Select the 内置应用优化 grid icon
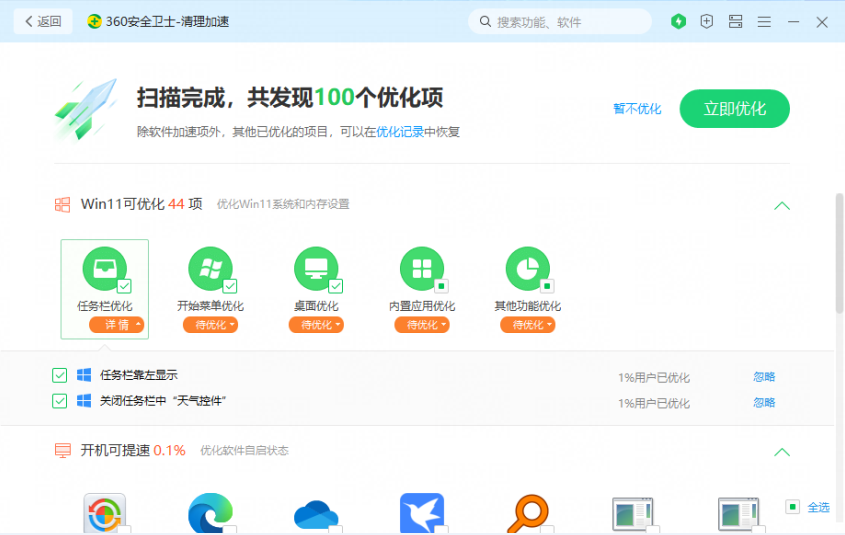Screen dimensions: 845x535 422,269
